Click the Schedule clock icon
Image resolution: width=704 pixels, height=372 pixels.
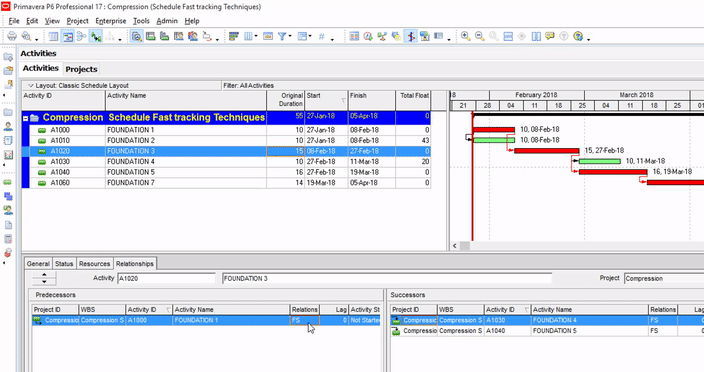pos(368,36)
